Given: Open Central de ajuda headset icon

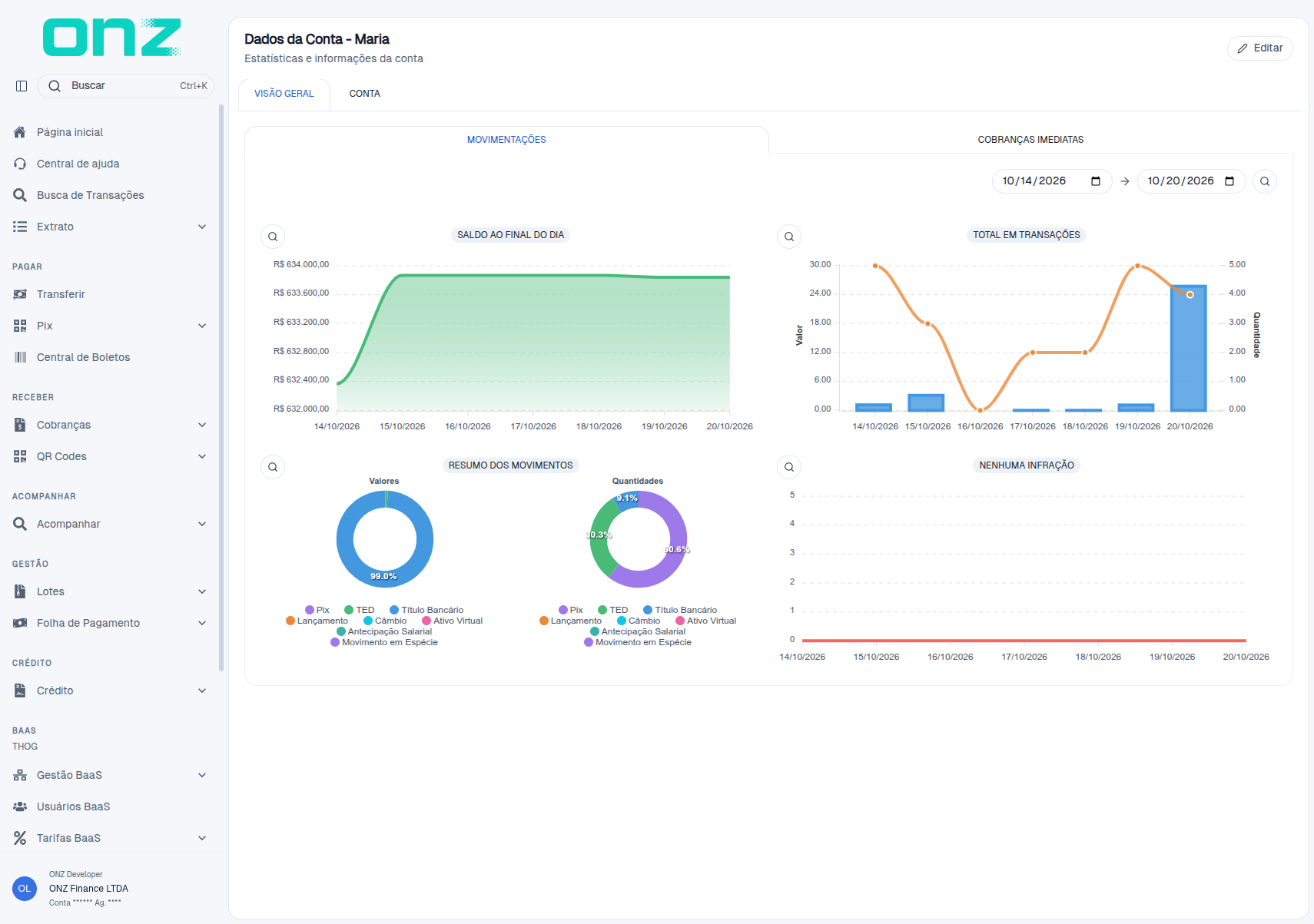Looking at the screenshot, I should tap(20, 164).
